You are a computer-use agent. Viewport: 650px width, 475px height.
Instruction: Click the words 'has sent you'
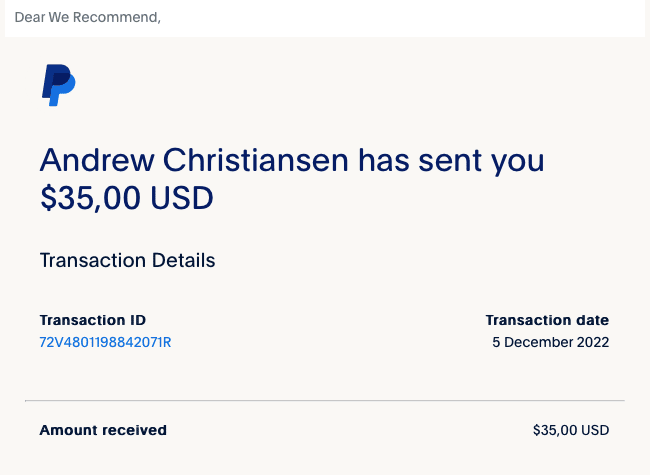coord(451,161)
